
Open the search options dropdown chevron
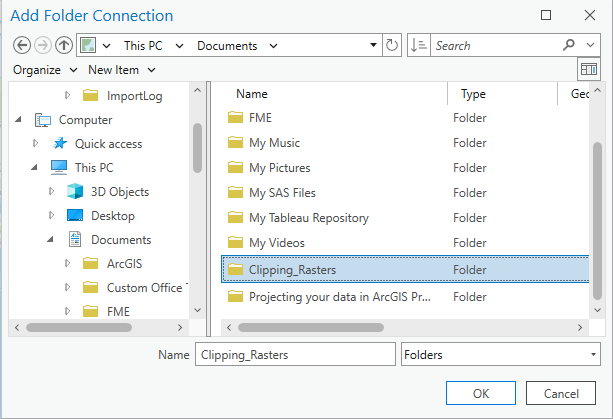[x=591, y=45]
